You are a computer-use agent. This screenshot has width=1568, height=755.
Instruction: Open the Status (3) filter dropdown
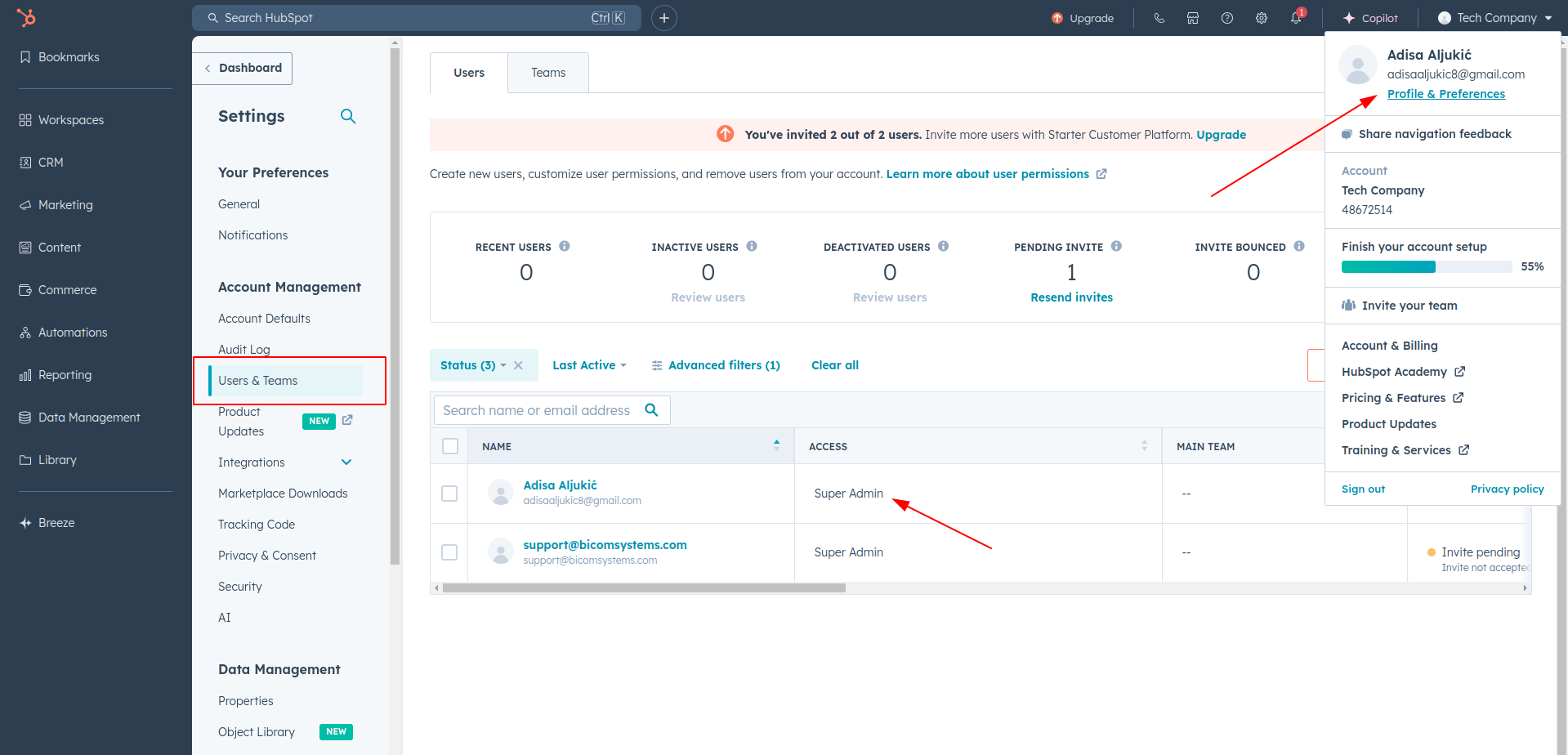pos(473,365)
